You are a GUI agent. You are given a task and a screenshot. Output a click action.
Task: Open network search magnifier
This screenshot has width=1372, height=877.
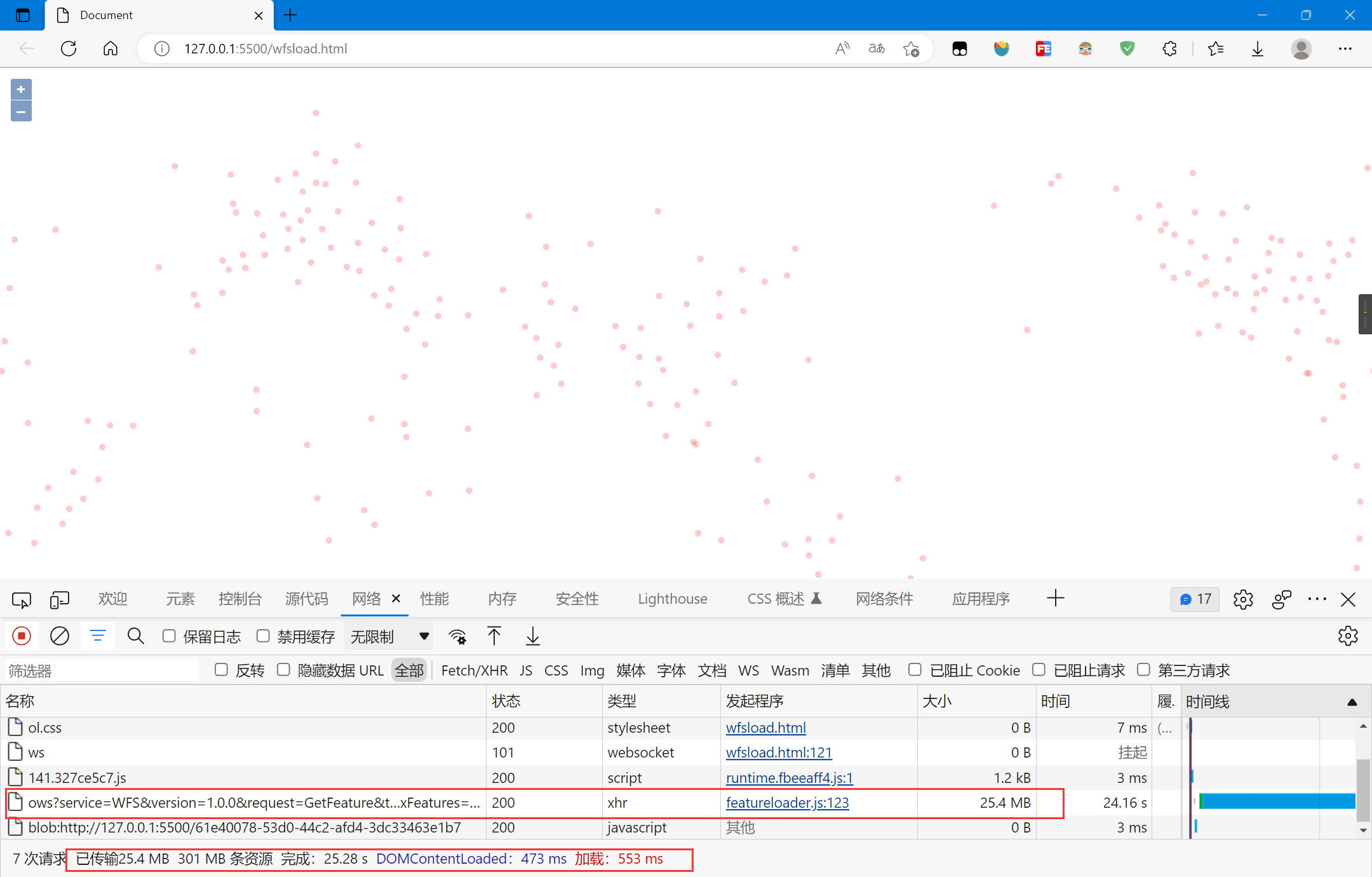(x=136, y=636)
